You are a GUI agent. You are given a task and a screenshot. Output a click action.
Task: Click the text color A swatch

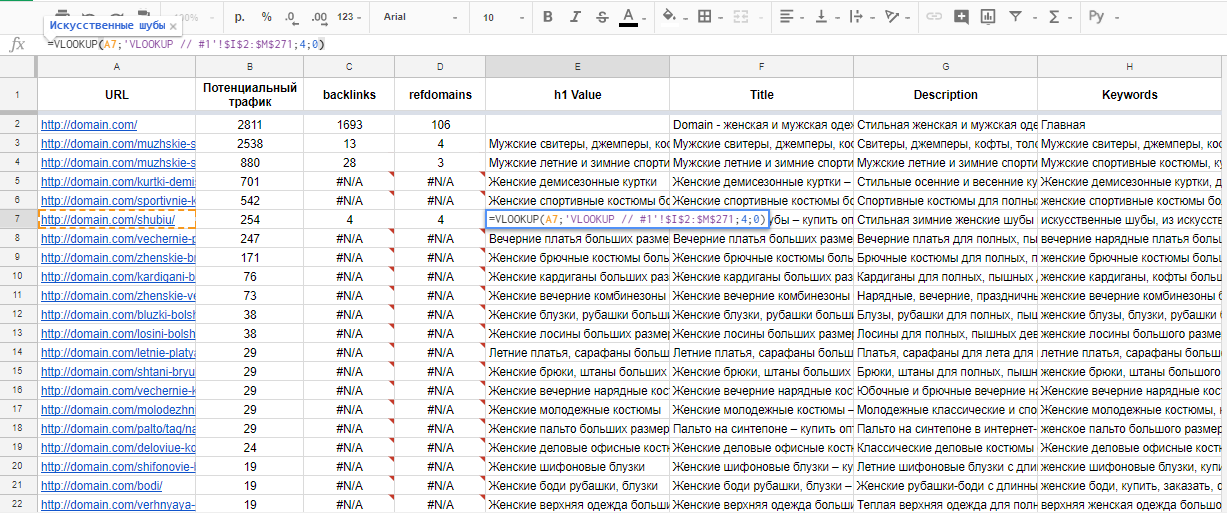(628, 17)
